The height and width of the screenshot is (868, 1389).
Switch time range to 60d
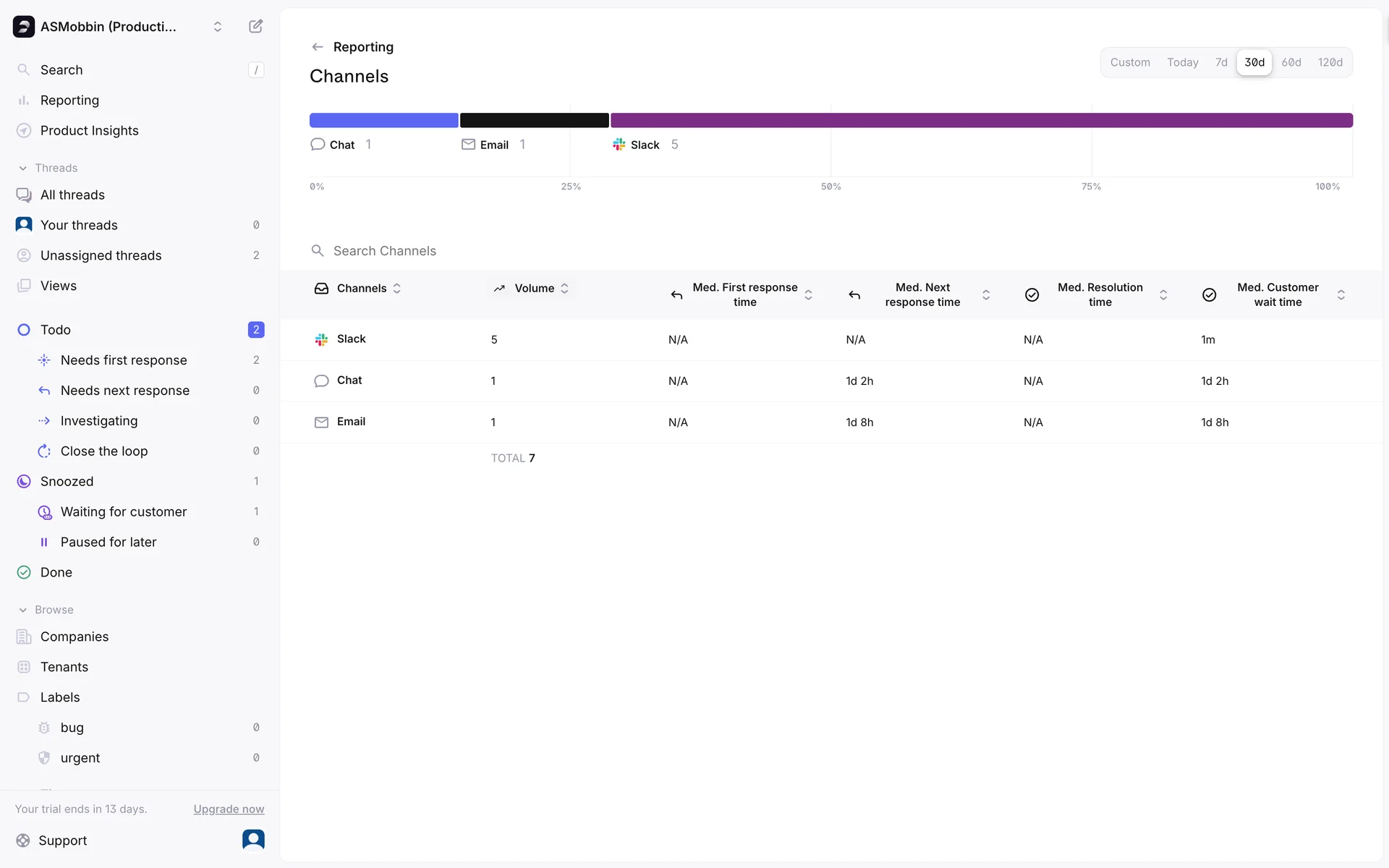(1291, 62)
